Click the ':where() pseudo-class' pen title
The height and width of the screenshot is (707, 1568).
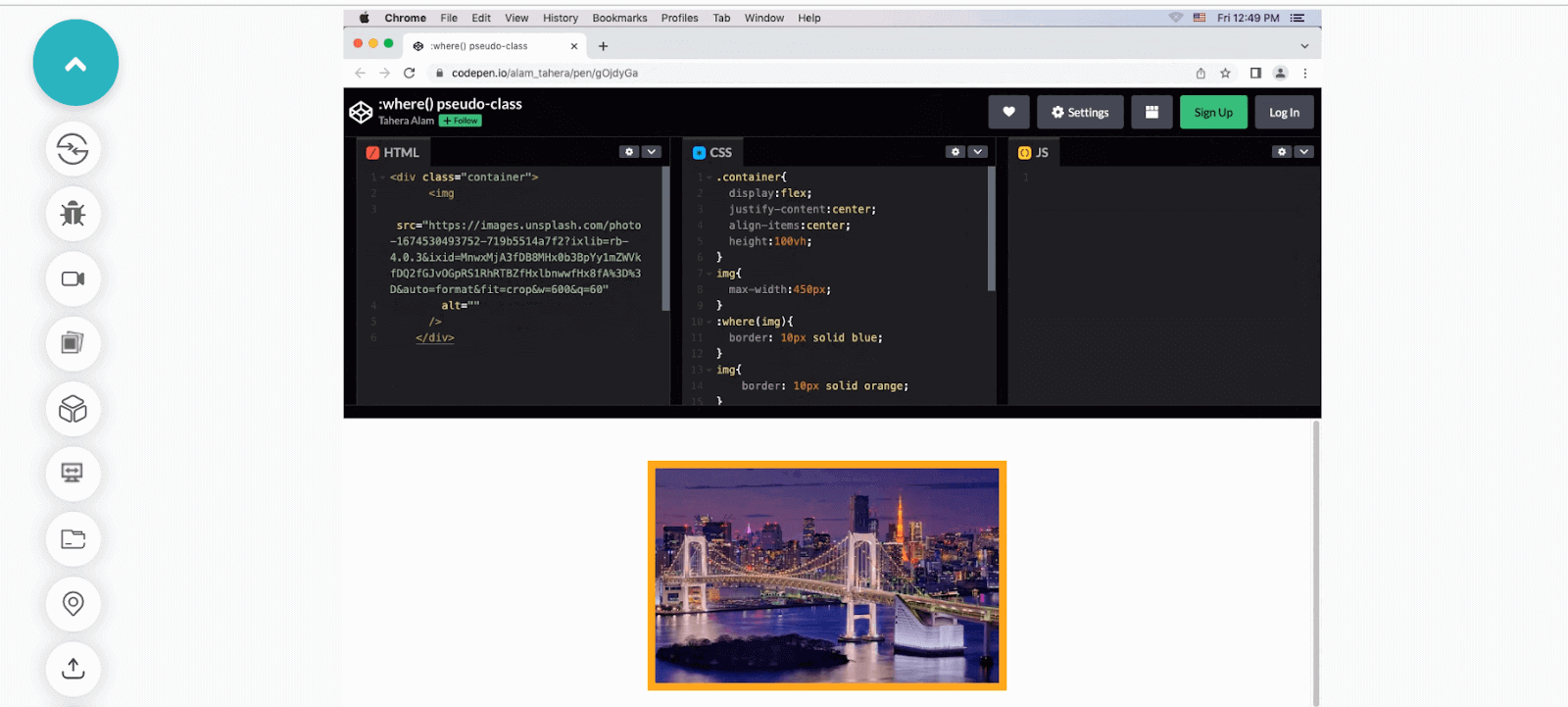450,104
